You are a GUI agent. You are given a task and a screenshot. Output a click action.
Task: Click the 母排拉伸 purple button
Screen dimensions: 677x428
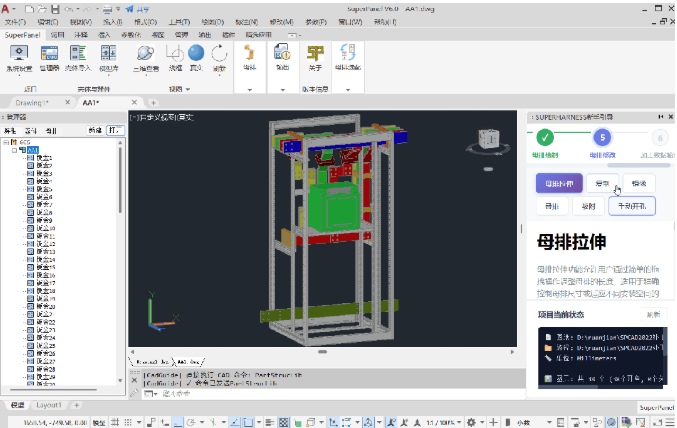559,184
